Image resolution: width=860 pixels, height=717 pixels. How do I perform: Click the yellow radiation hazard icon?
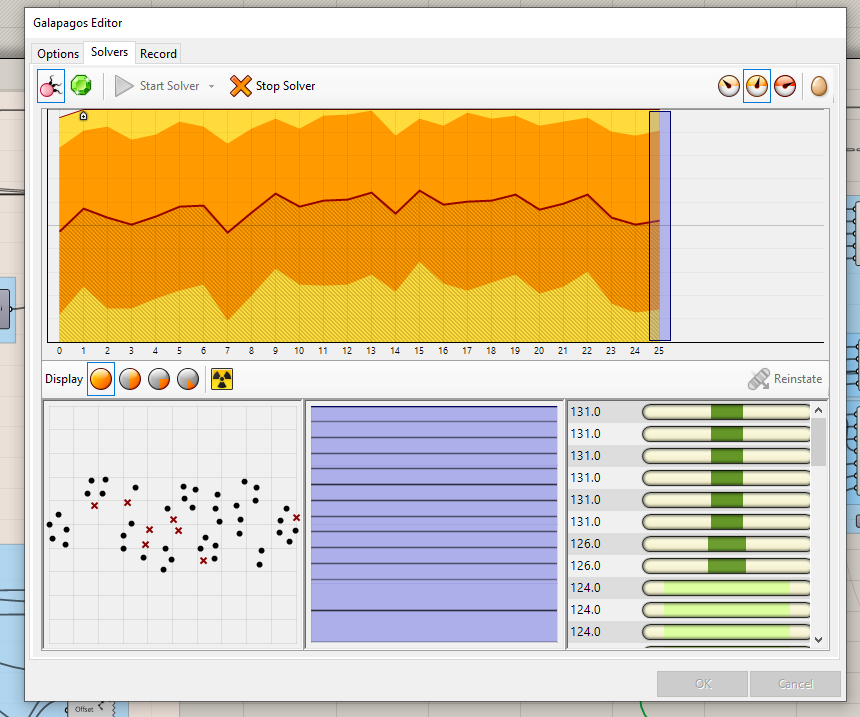pos(222,380)
